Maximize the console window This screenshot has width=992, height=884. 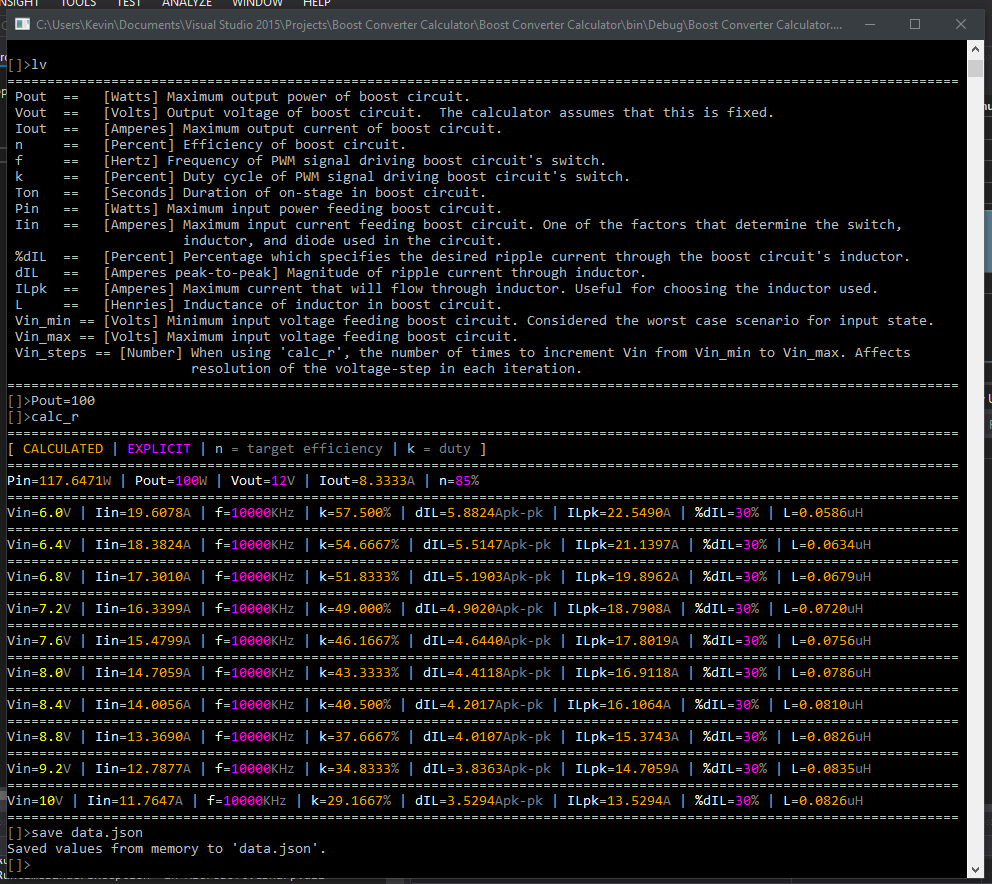[914, 24]
